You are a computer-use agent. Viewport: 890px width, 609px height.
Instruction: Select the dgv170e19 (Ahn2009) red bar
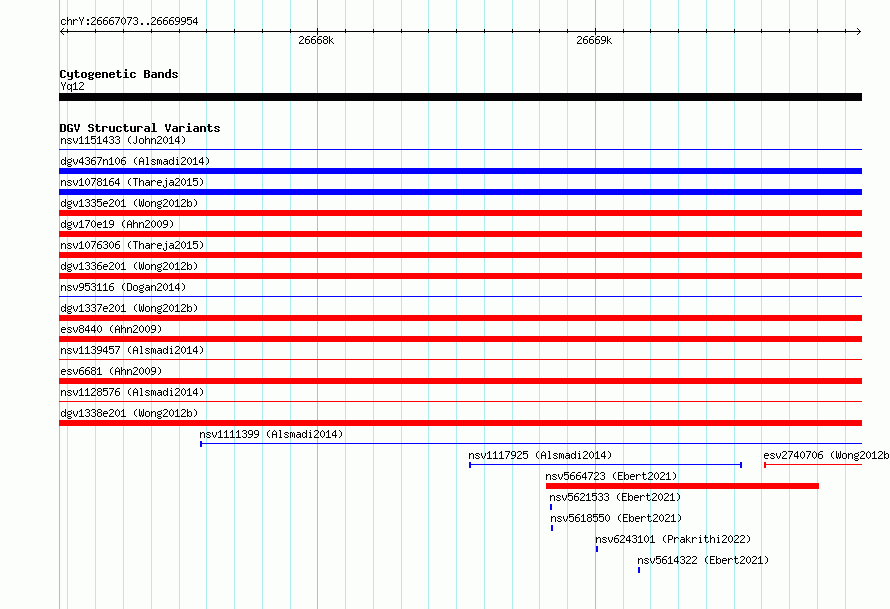(x=460, y=234)
